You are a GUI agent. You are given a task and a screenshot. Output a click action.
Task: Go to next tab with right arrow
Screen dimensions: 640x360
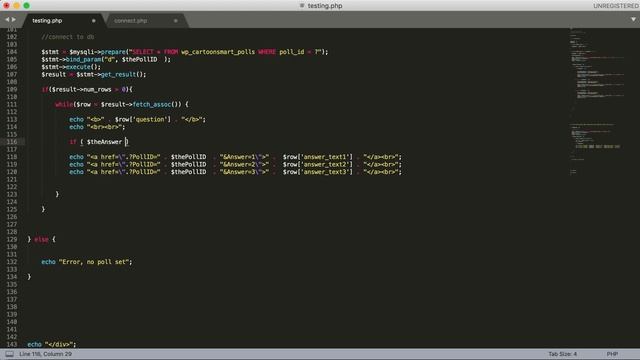pos(14,19)
